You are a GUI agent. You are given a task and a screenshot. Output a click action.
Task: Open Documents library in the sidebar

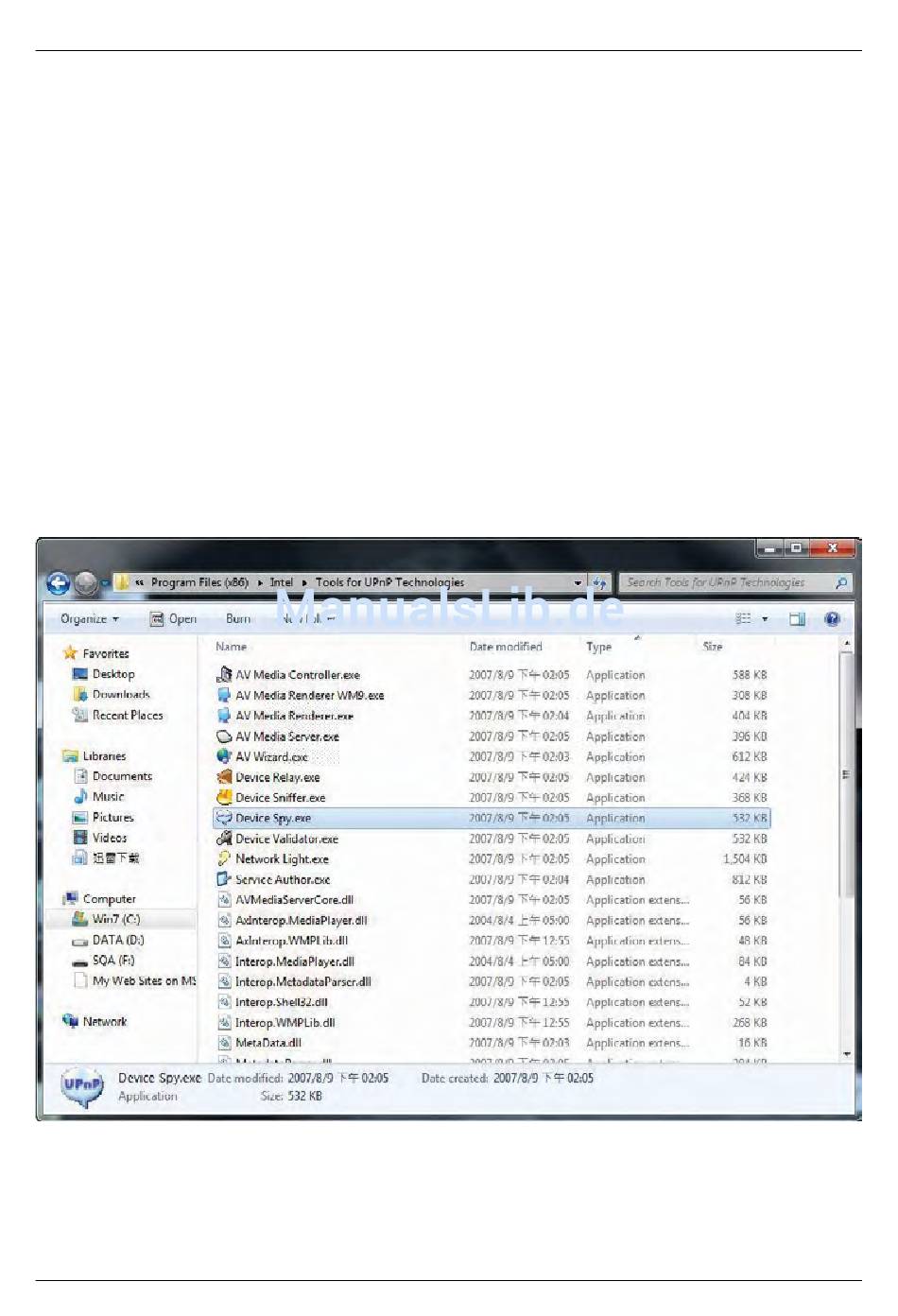(x=122, y=777)
